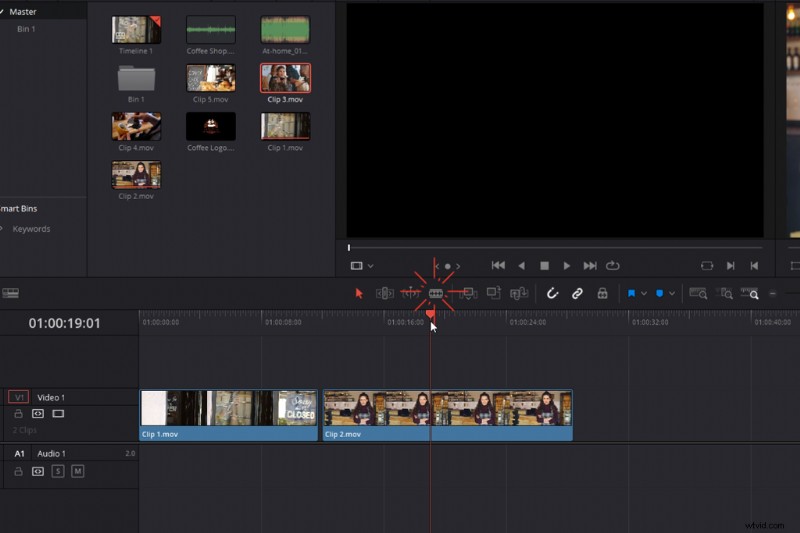Screen dimensions: 800x533
Task: Go to last frame in viewer
Action: [x=590, y=265]
